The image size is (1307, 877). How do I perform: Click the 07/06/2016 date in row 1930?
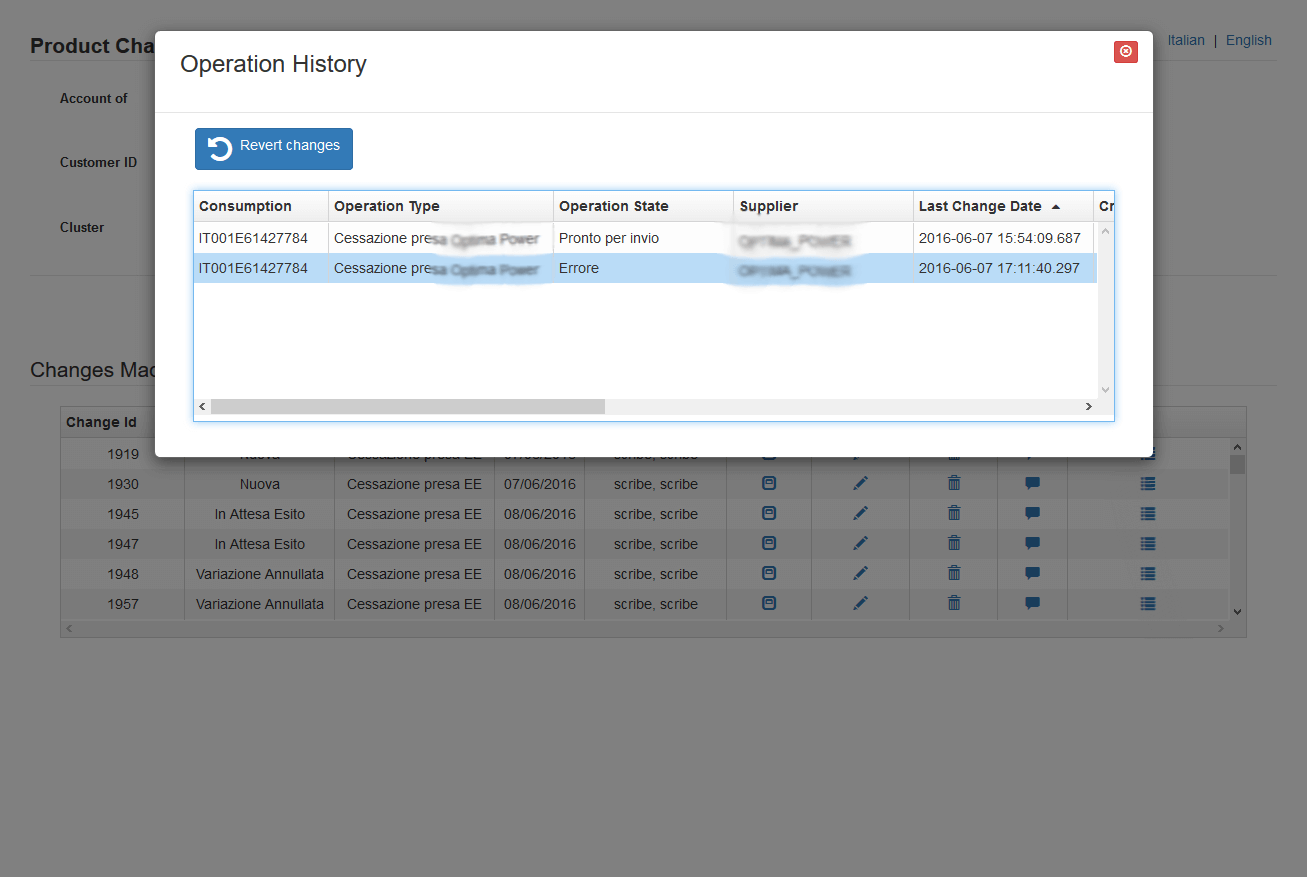pyautogui.click(x=540, y=484)
